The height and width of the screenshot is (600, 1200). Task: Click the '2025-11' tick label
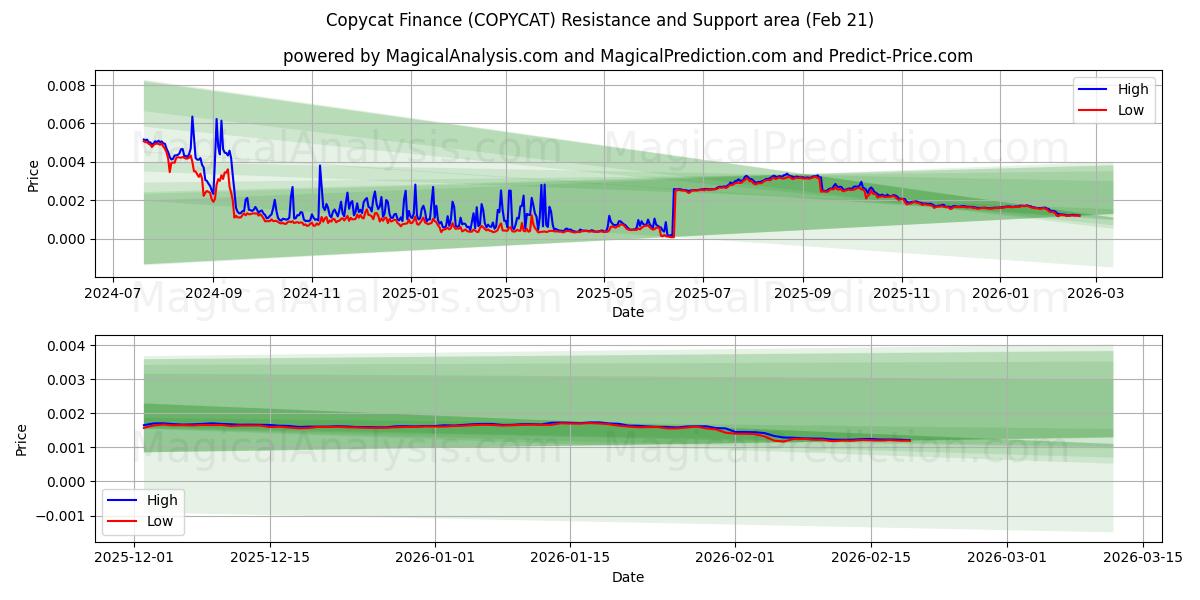(x=903, y=294)
